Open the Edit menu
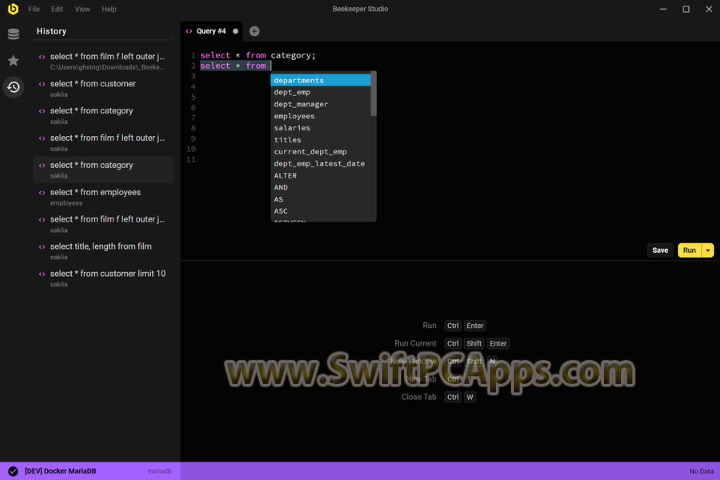This screenshot has width=720, height=480. (57, 9)
